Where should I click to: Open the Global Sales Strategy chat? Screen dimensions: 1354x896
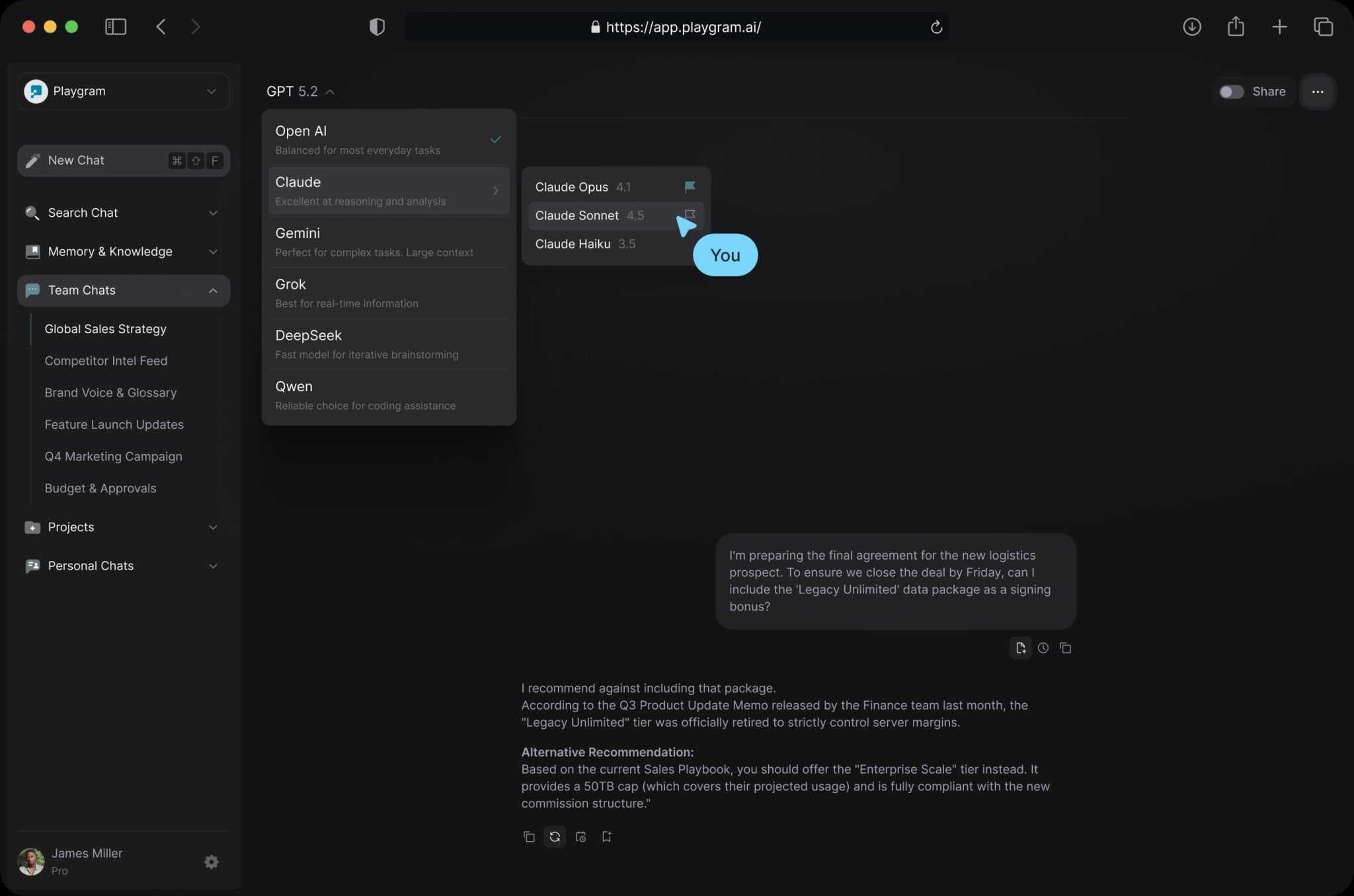pos(105,328)
